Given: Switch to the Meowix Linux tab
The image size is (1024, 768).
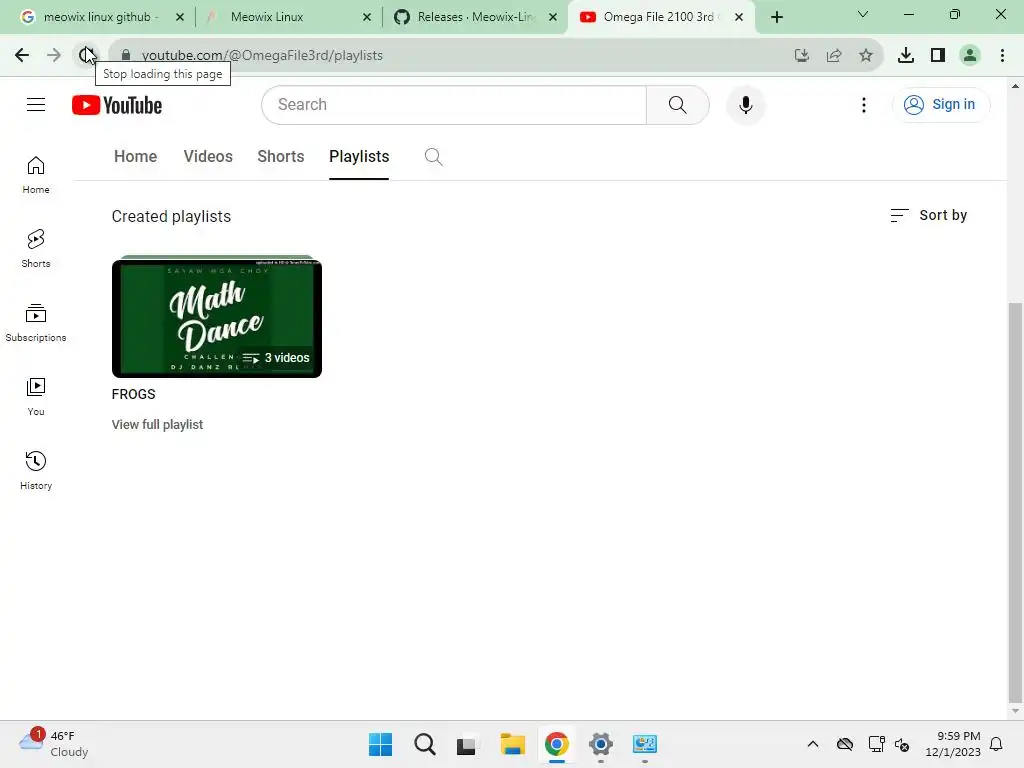Looking at the screenshot, I should coord(266,17).
